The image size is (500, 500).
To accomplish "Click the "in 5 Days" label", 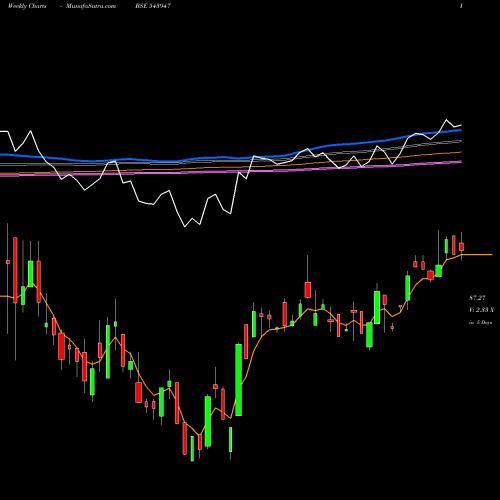I will point(481,322).
